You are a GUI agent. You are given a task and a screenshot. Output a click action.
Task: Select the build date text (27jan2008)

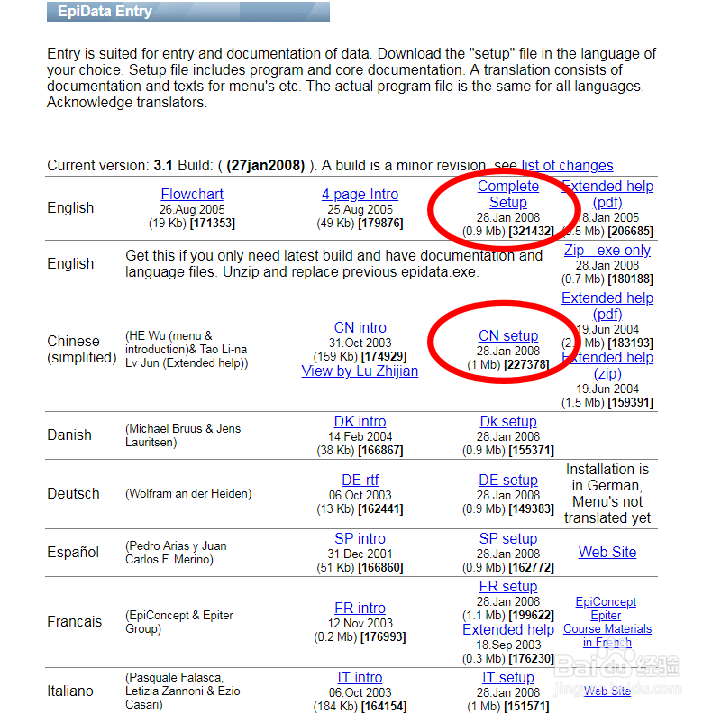pyautogui.click(x=266, y=165)
